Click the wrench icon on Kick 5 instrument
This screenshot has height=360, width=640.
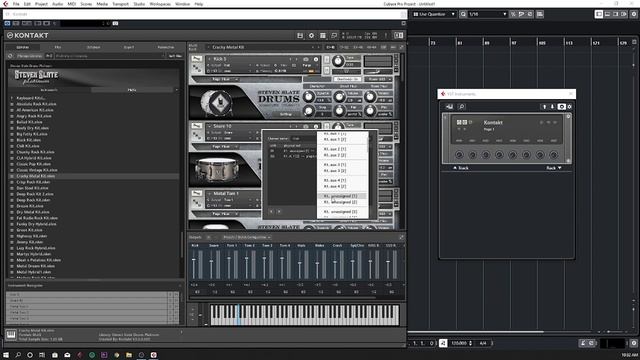(x=197, y=59)
